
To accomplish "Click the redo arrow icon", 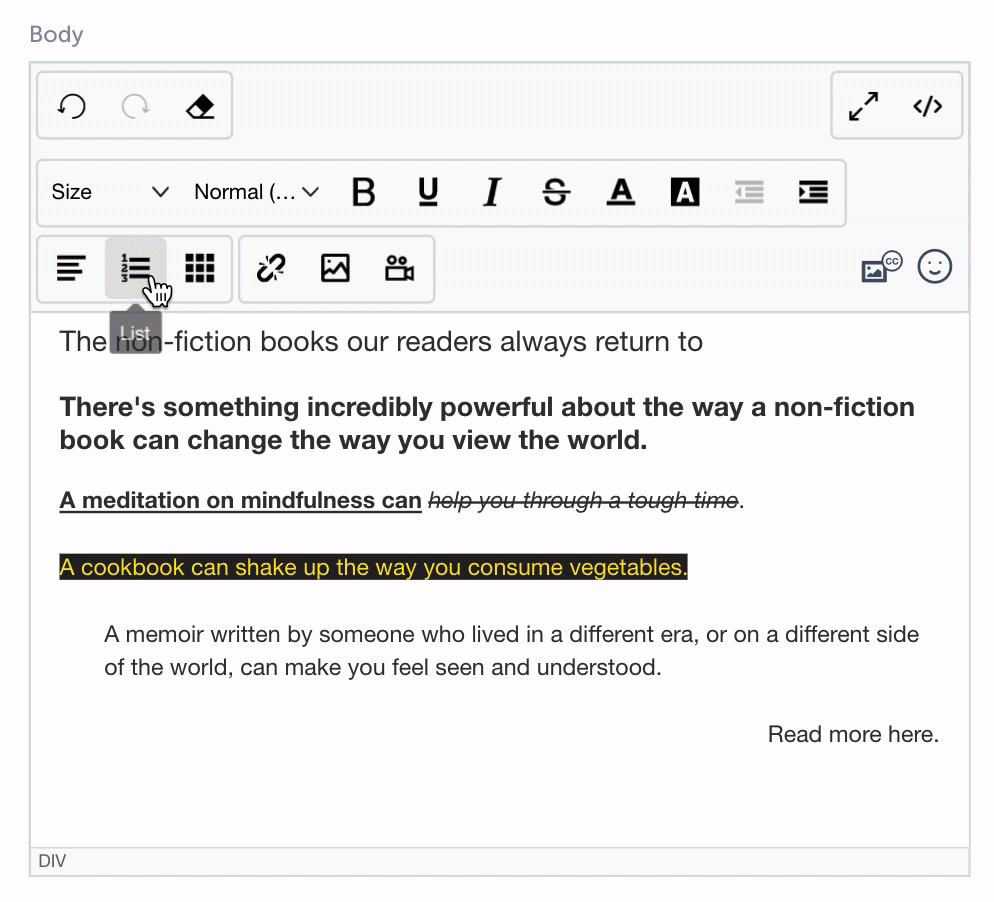I will click(135, 106).
